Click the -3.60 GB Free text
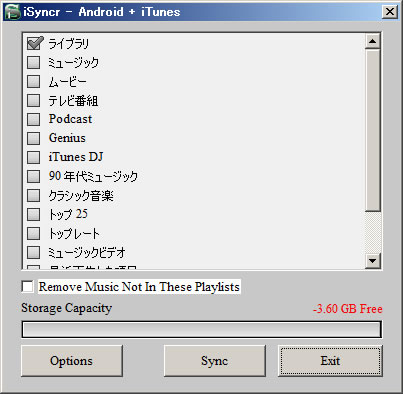The width and height of the screenshot is (403, 394). tap(347, 309)
